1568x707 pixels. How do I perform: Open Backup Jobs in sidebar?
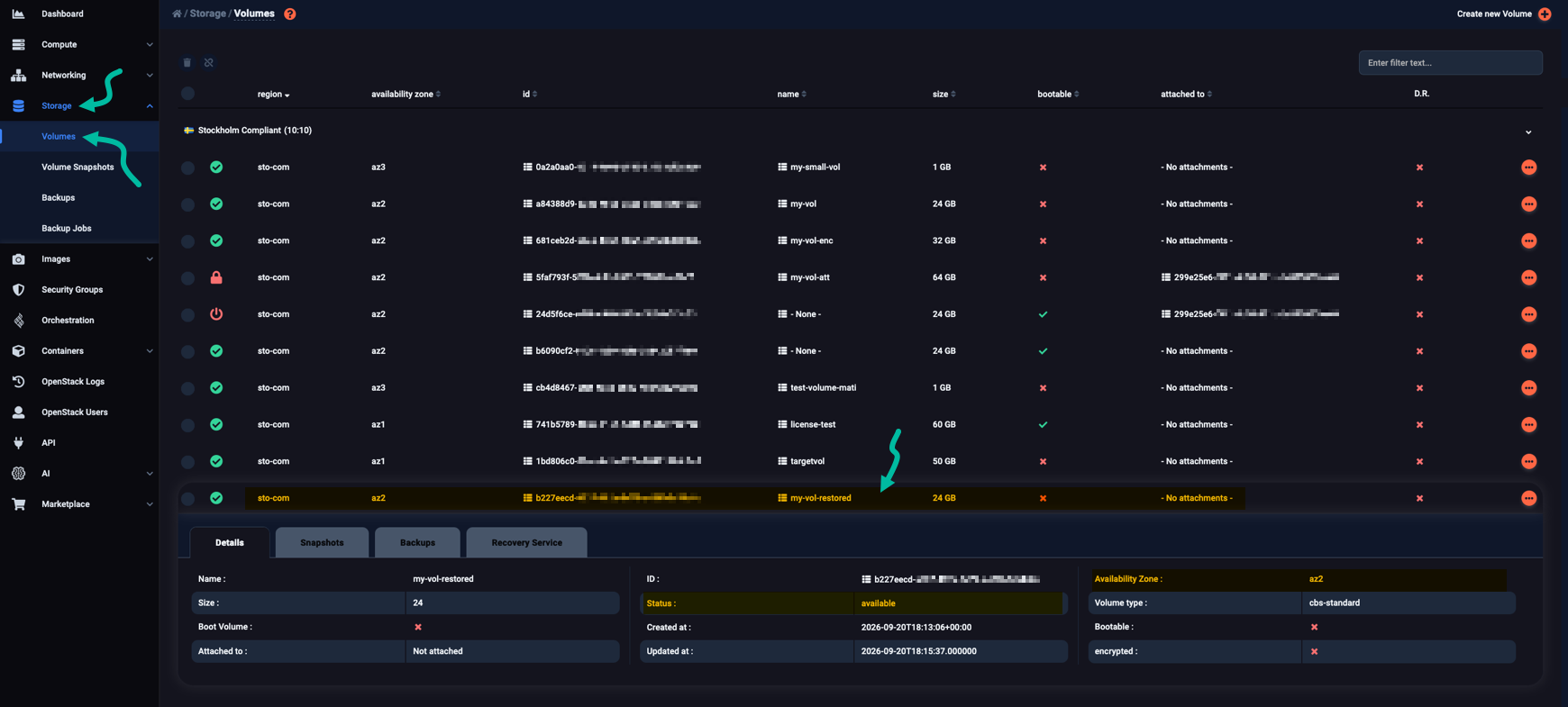click(x=67, y=228)
